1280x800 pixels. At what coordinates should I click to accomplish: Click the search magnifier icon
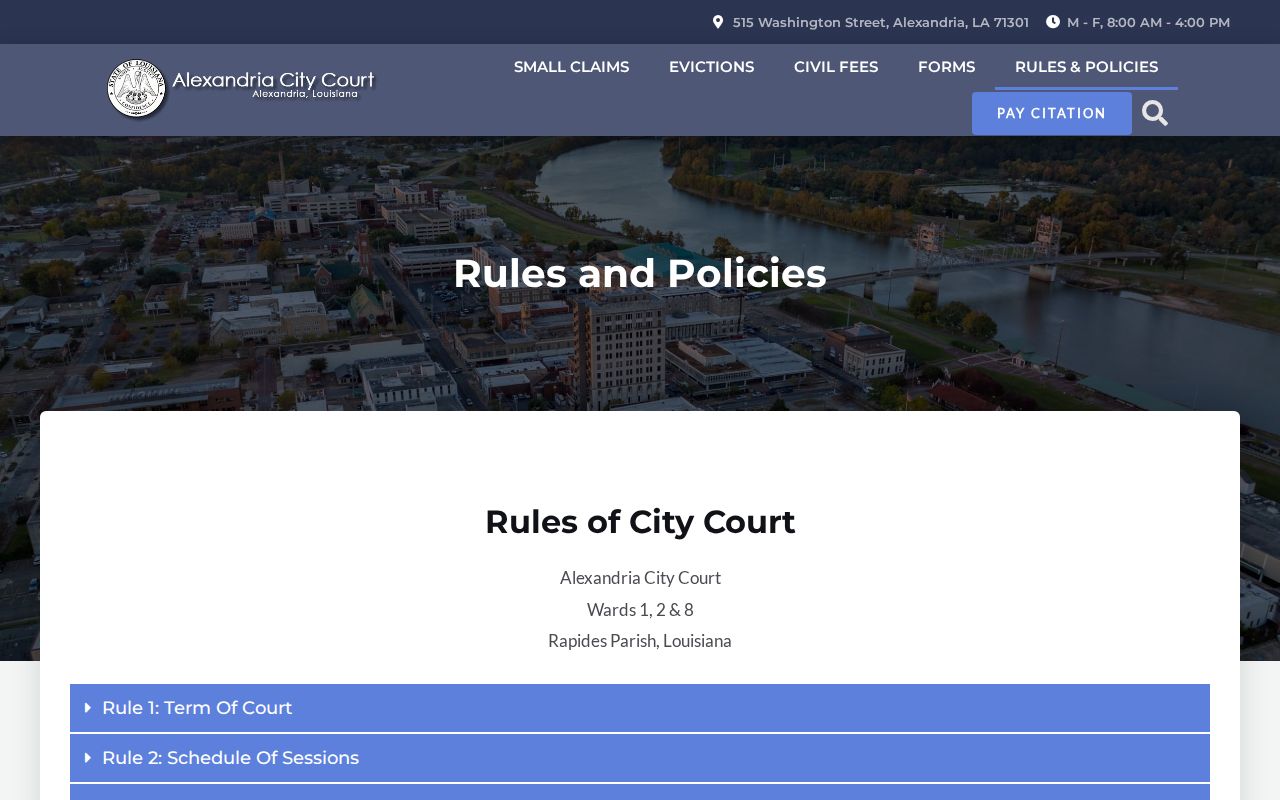1155,113
